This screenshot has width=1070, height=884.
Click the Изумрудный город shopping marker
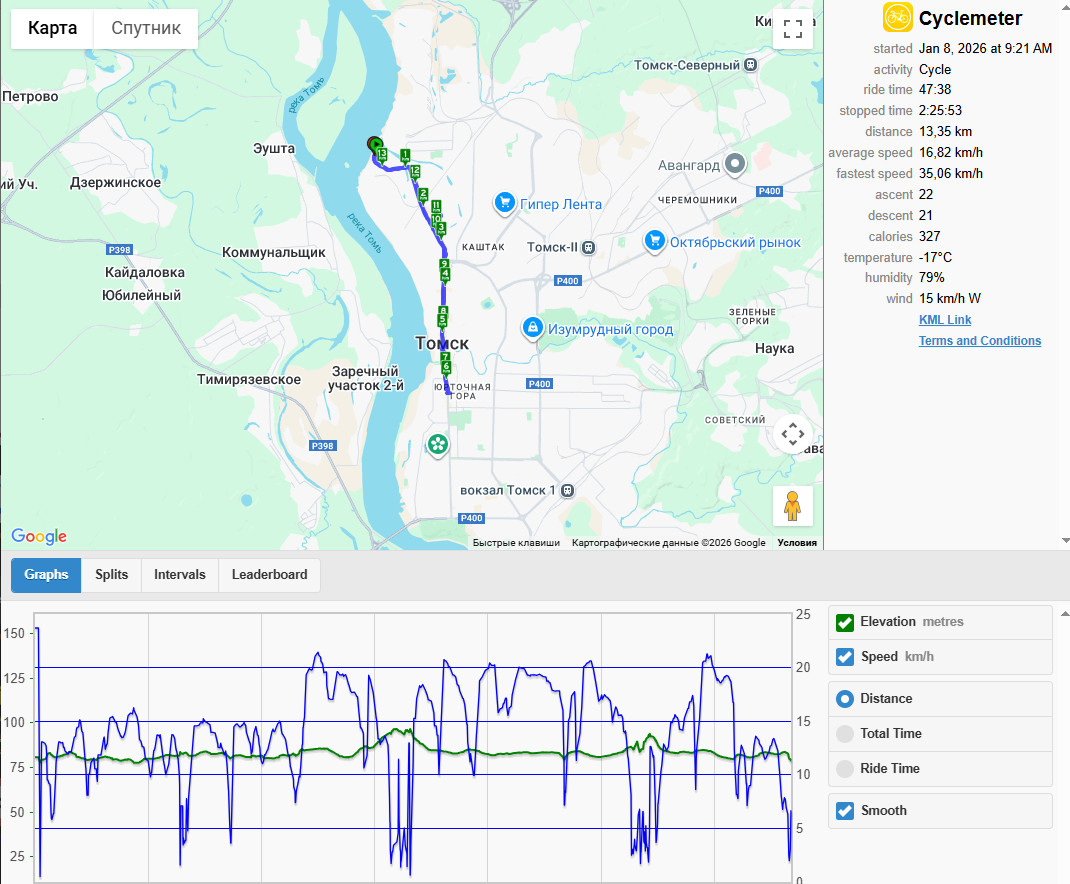point(532,328)
